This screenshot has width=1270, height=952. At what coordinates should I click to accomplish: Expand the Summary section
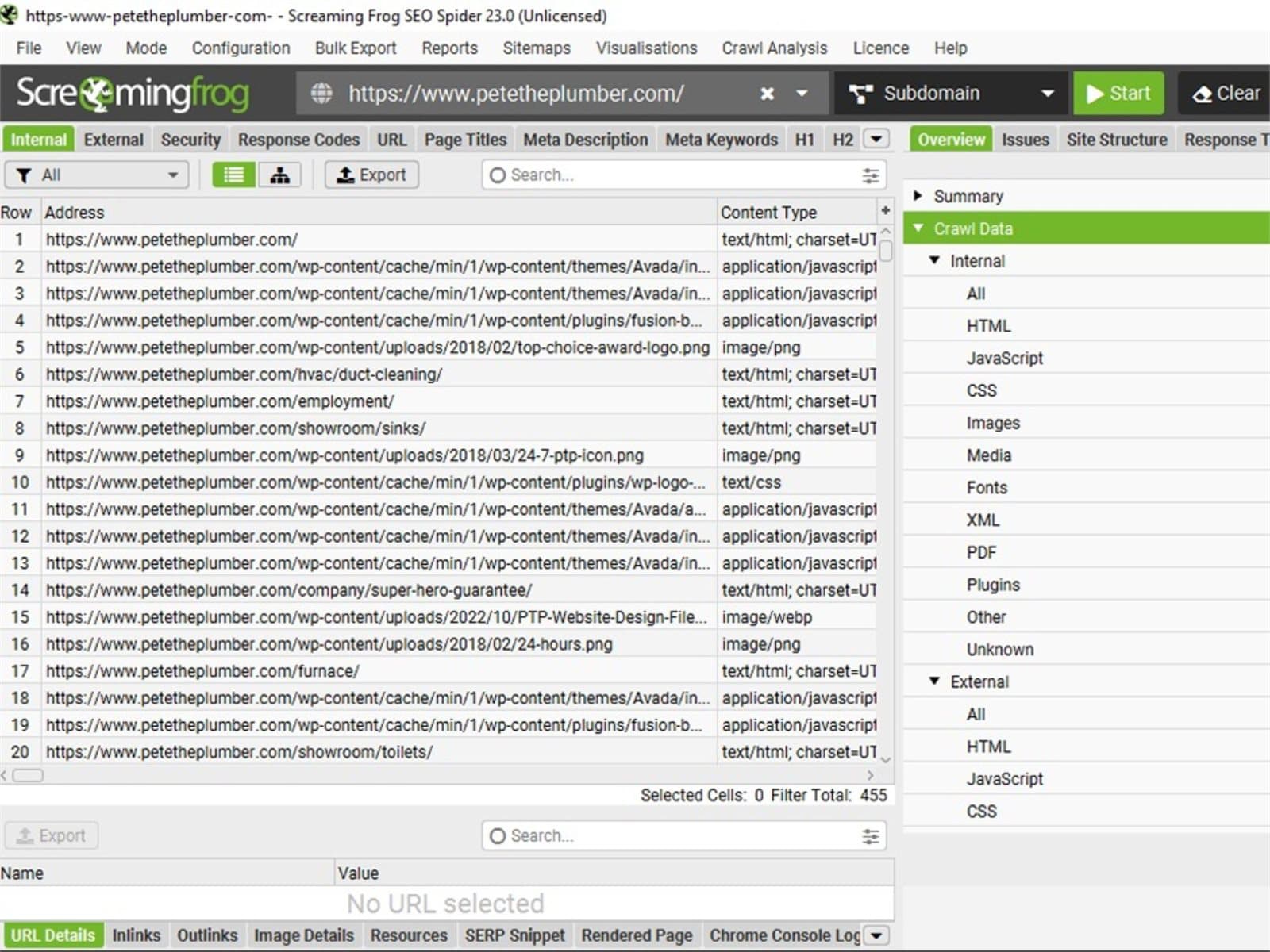(918, 195)
